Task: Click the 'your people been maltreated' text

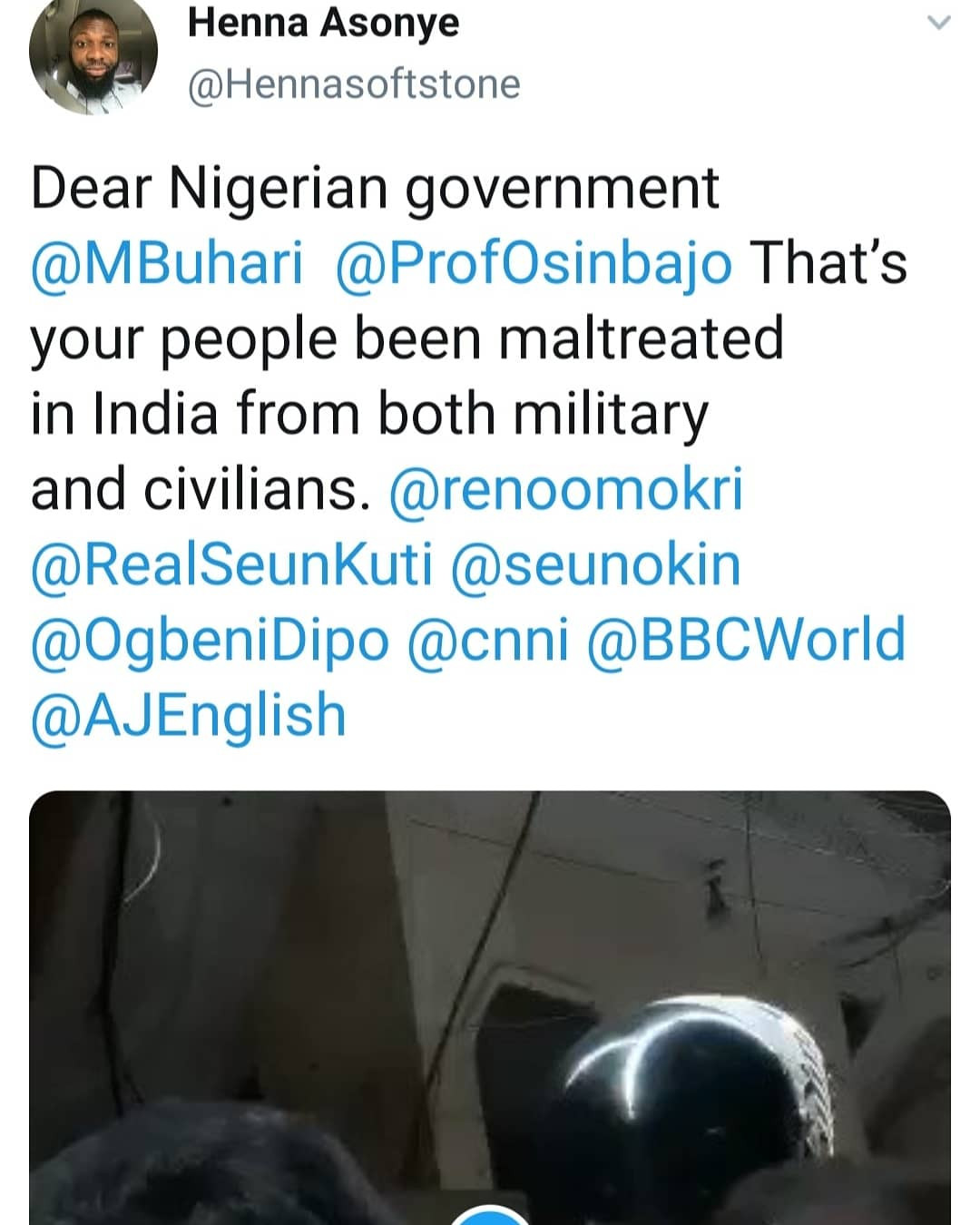Action: (x=407, y=339)
